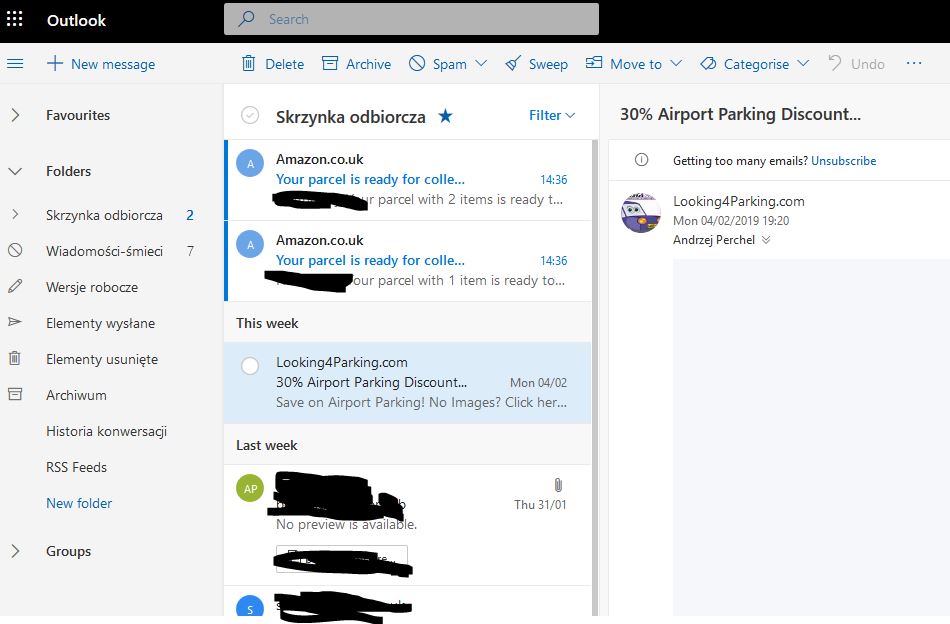Image resolution: width=950 pixels, height=624 pixels.
Task: Click the attachment paperclip on Thu 31/01 email
Action: coord(558,485)
